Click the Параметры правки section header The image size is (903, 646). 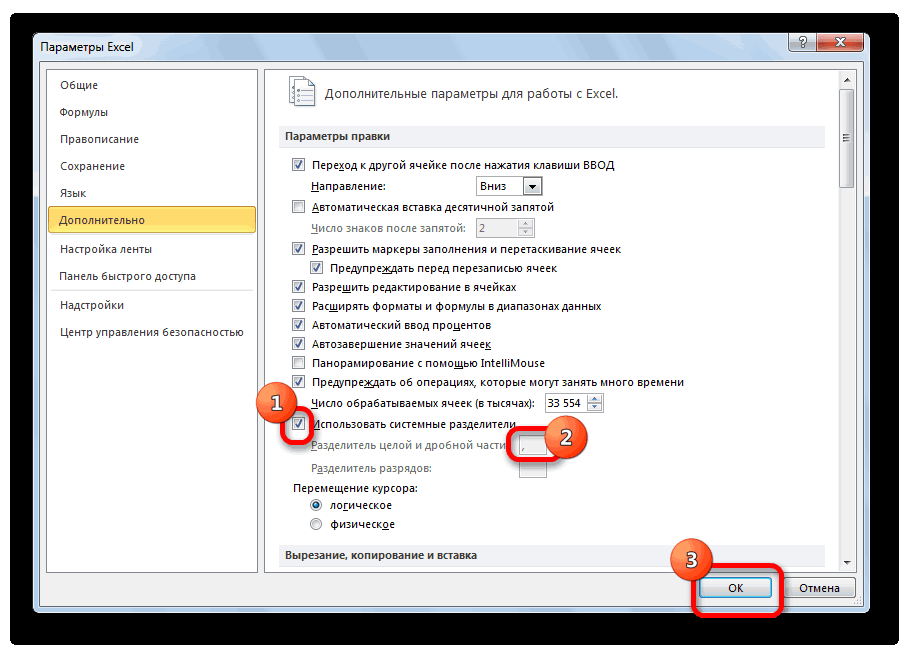coord(552,136)
